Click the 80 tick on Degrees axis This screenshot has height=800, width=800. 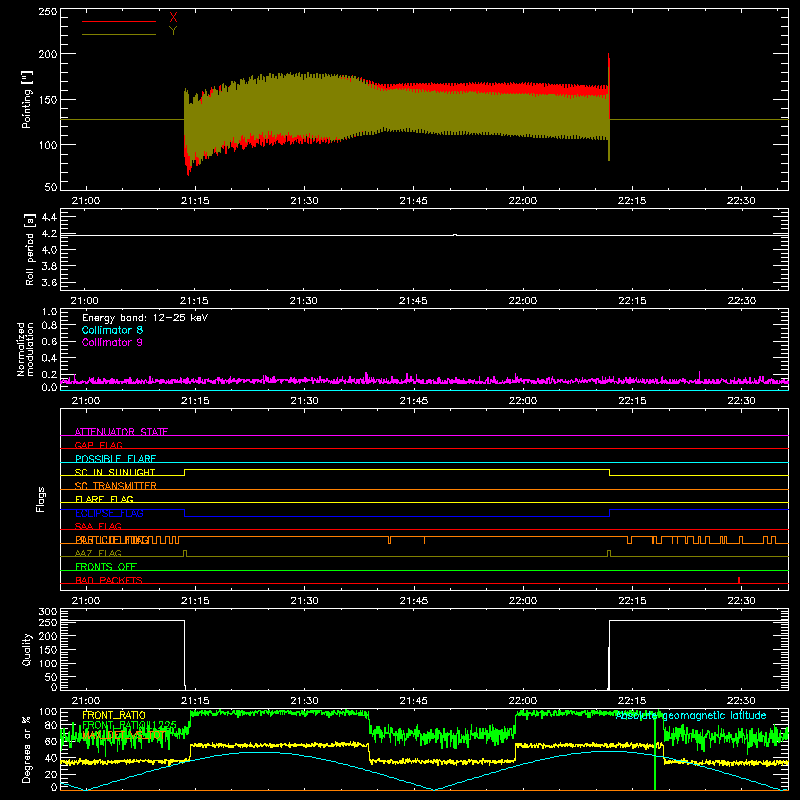coord(51,725)
